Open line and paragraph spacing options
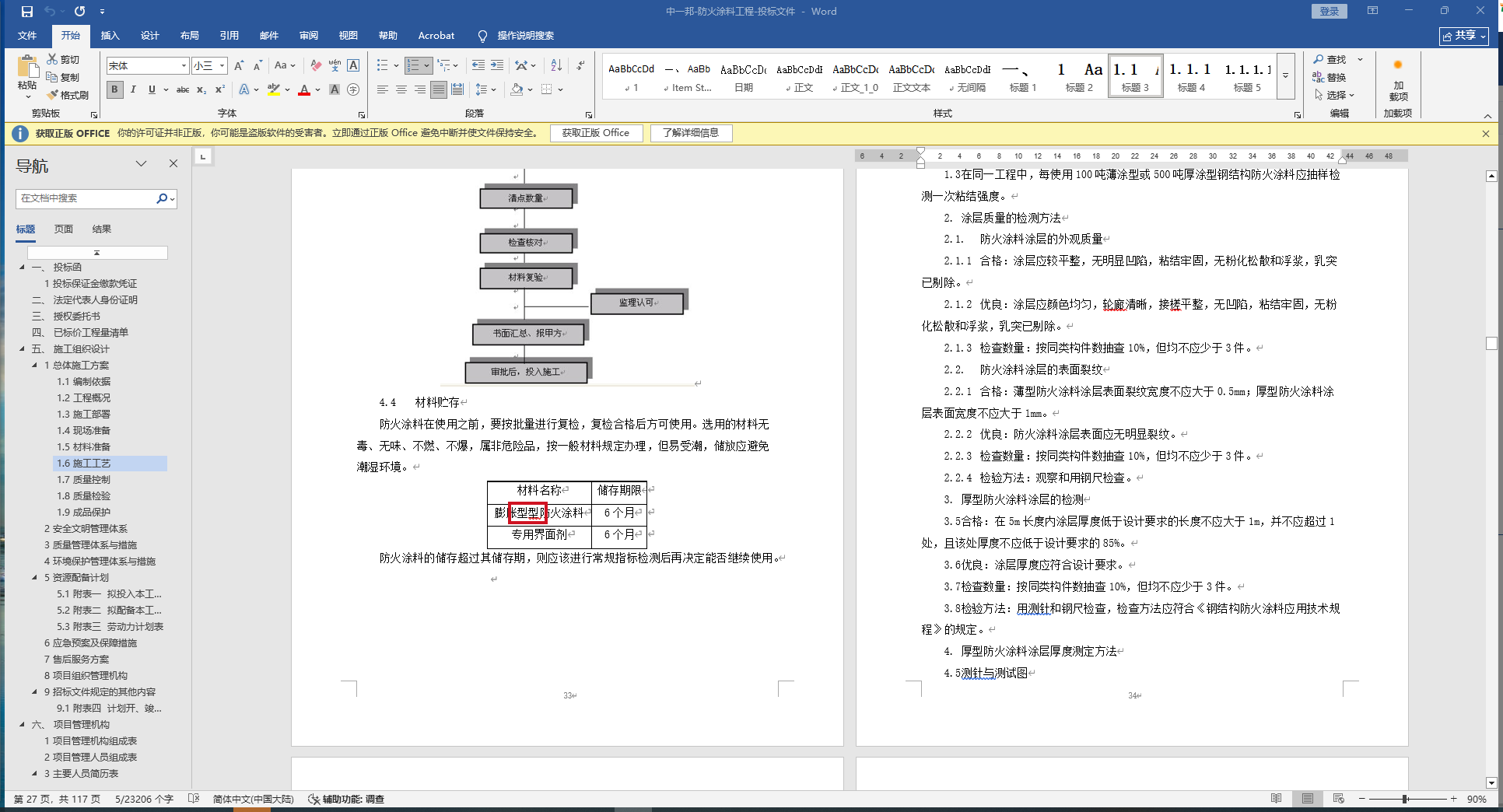Screen dimensions: 1503x812 click(x=482, y=89)
